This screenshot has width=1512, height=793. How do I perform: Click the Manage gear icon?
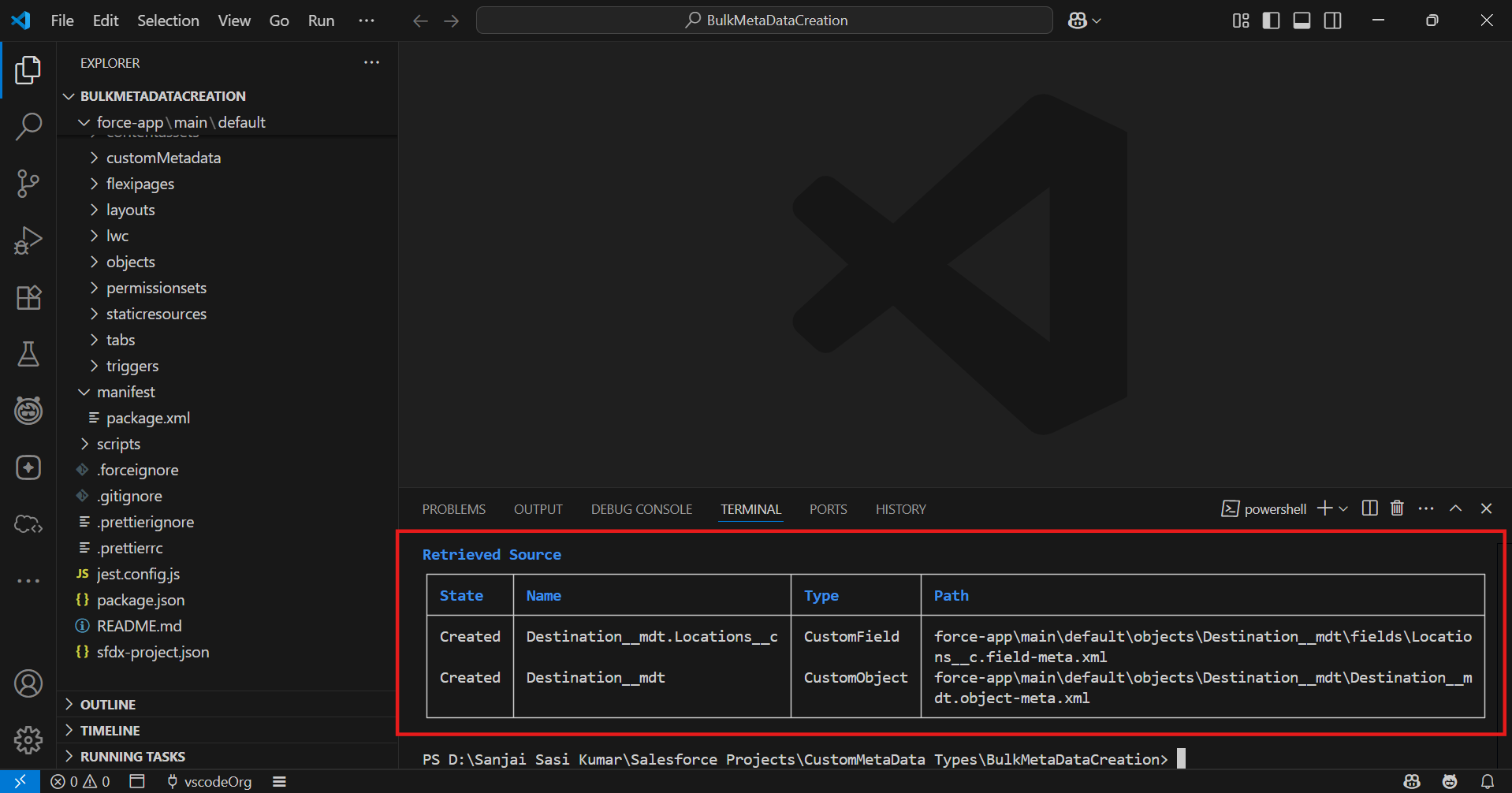(28, 739)
